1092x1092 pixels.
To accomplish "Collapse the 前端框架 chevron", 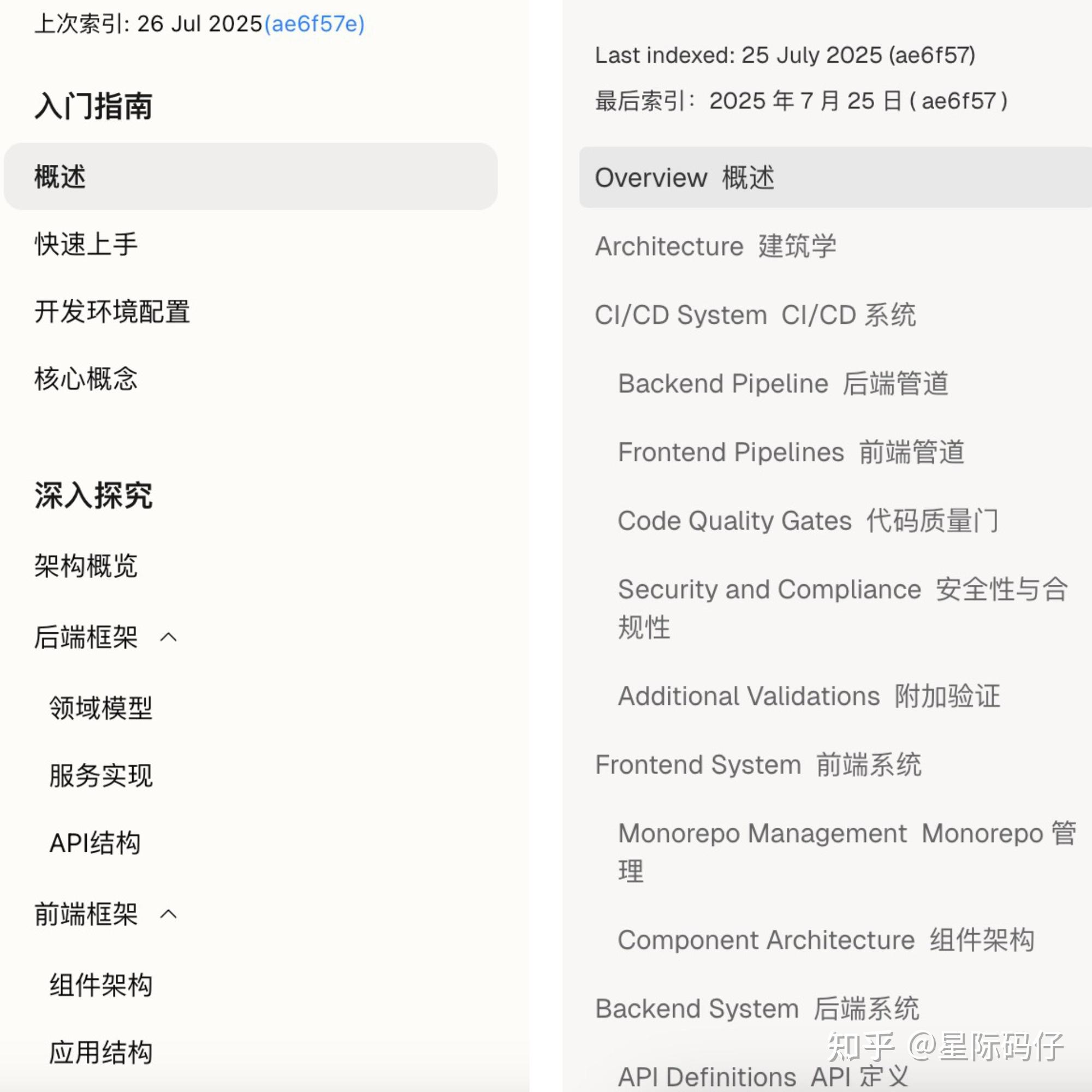I will (x=168, y=915).
